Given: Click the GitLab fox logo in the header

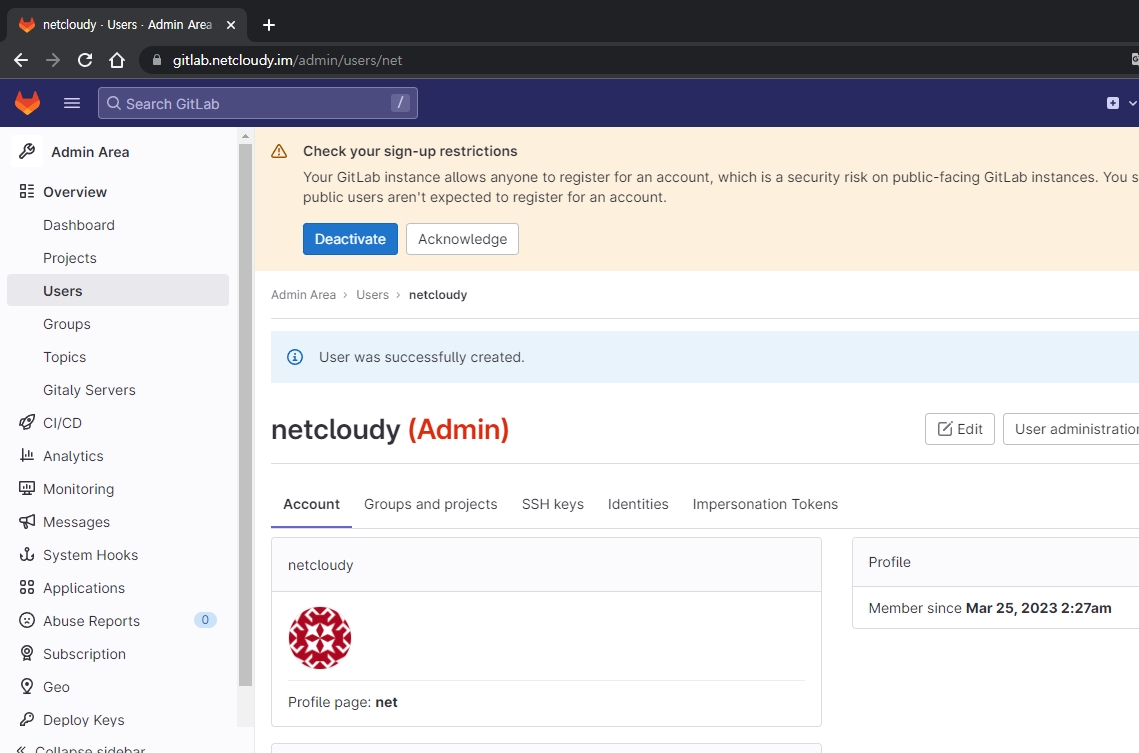Looking at the screenshot, I should pos(28,102).
